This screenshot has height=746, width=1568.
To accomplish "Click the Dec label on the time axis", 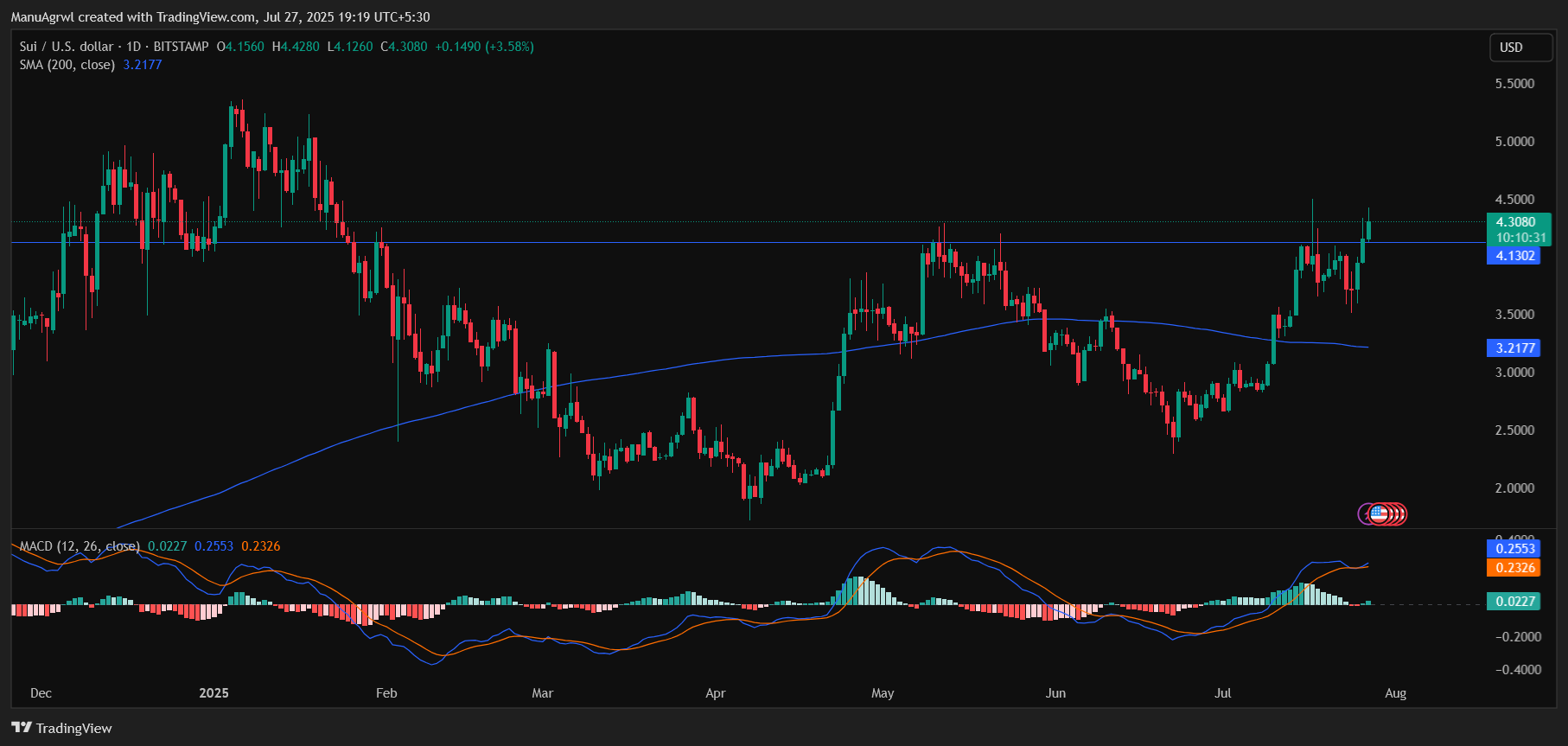I will [x=41, y=693].
